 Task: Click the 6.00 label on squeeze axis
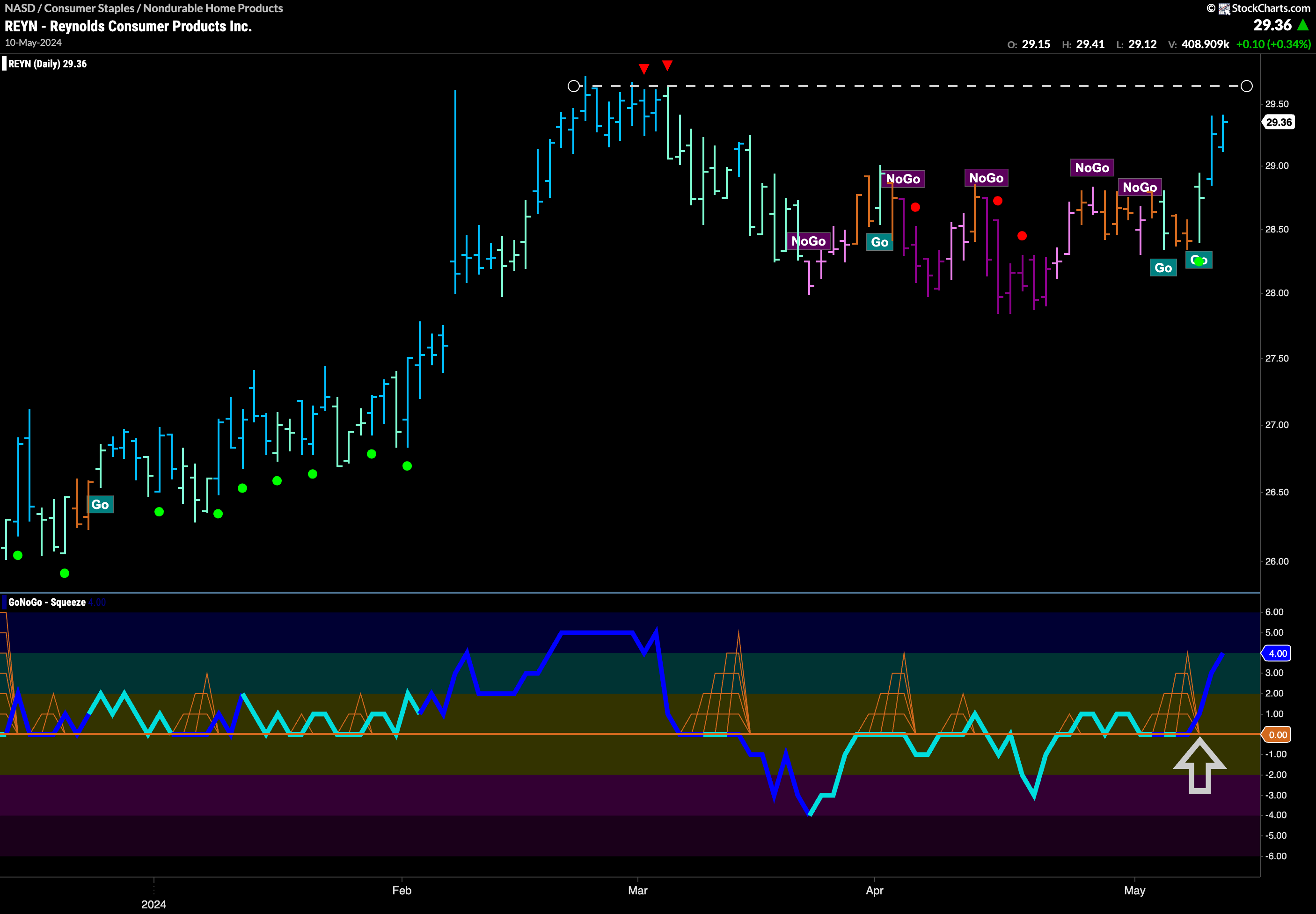point(1274,612)
